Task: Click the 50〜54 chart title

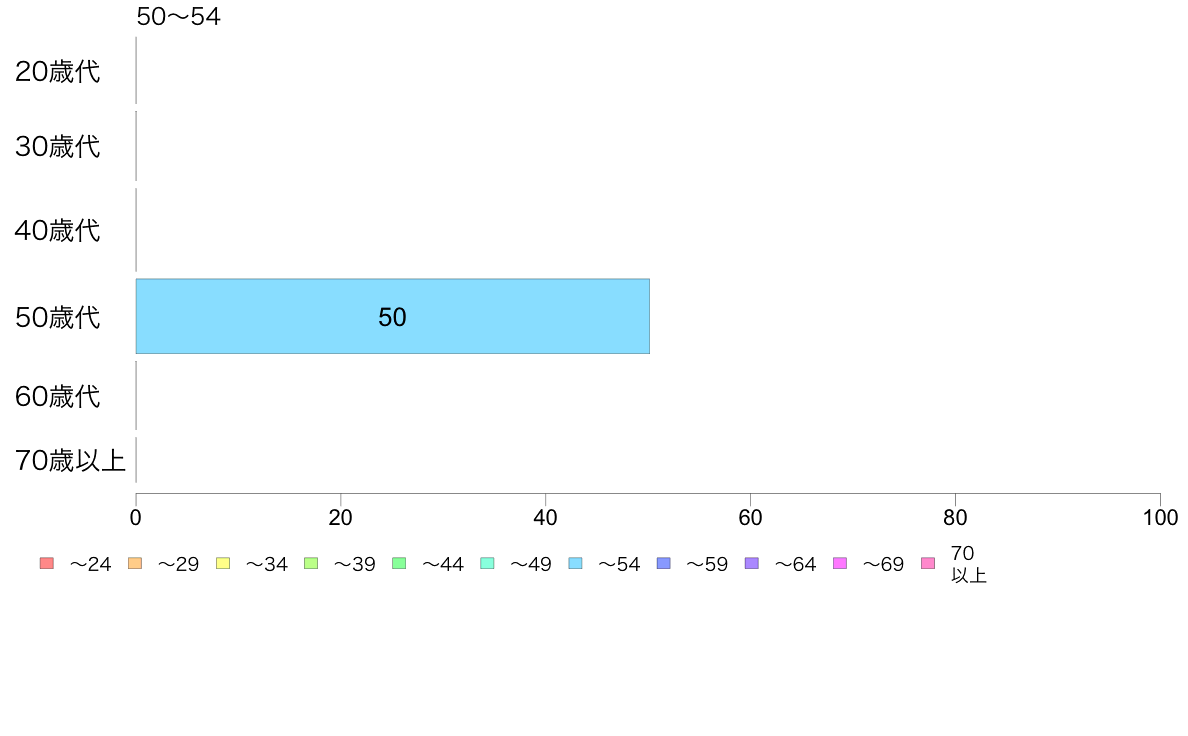Action: coord(179,16)
